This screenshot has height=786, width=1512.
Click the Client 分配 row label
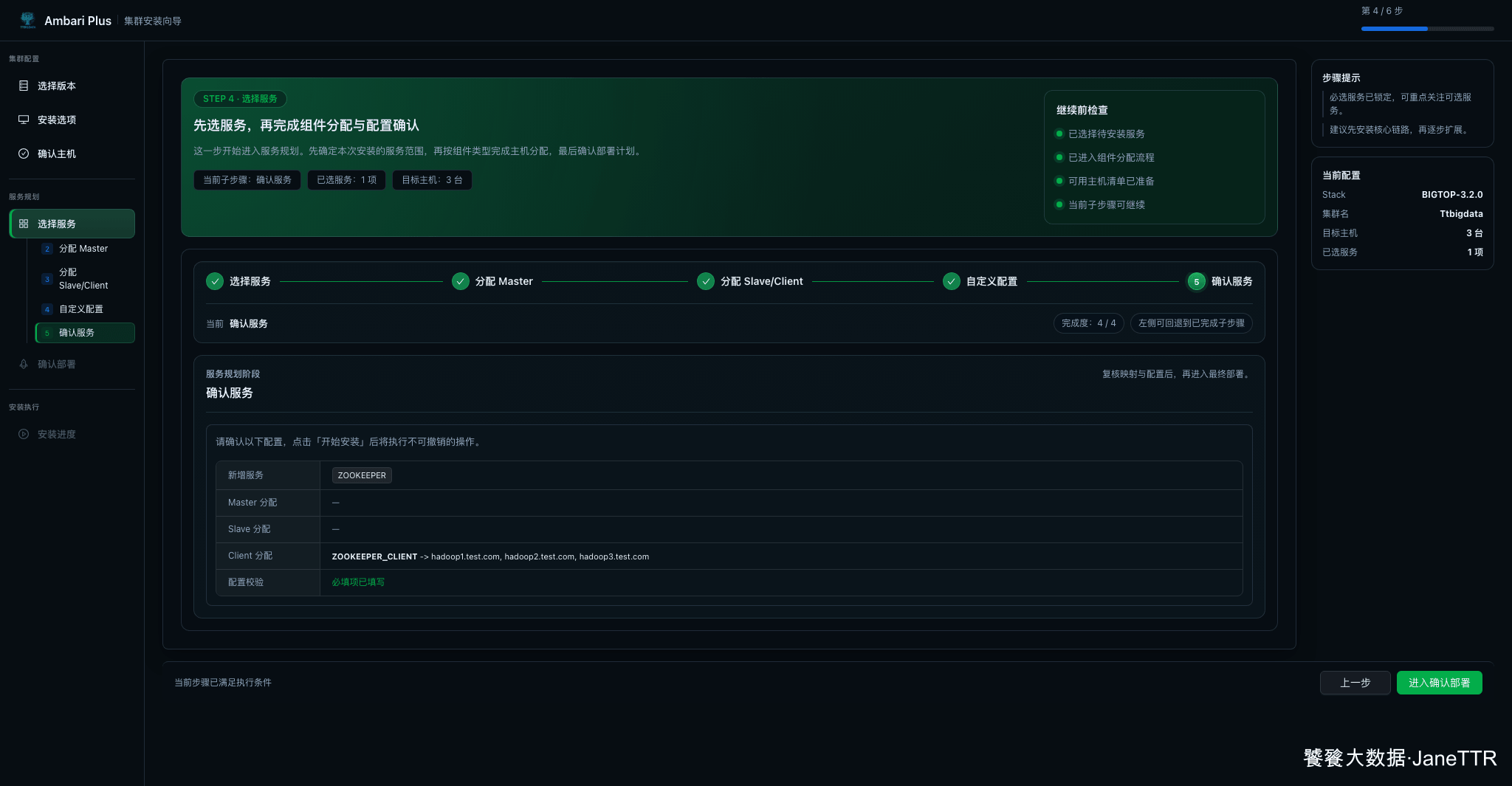point(250,556)
